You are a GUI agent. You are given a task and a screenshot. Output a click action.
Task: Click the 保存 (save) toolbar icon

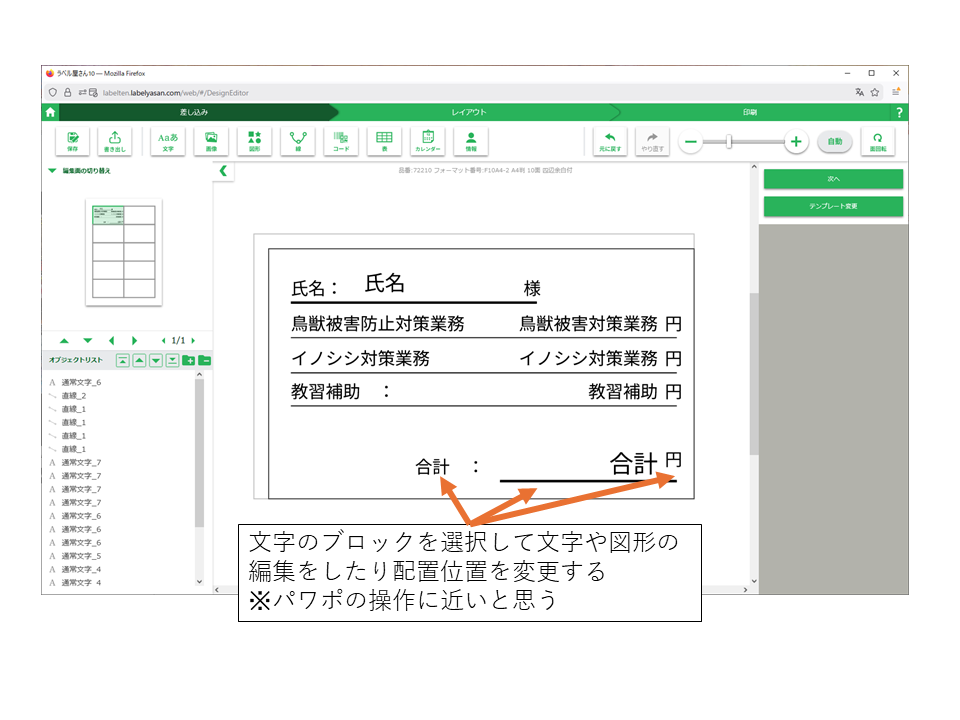[72, 141]
